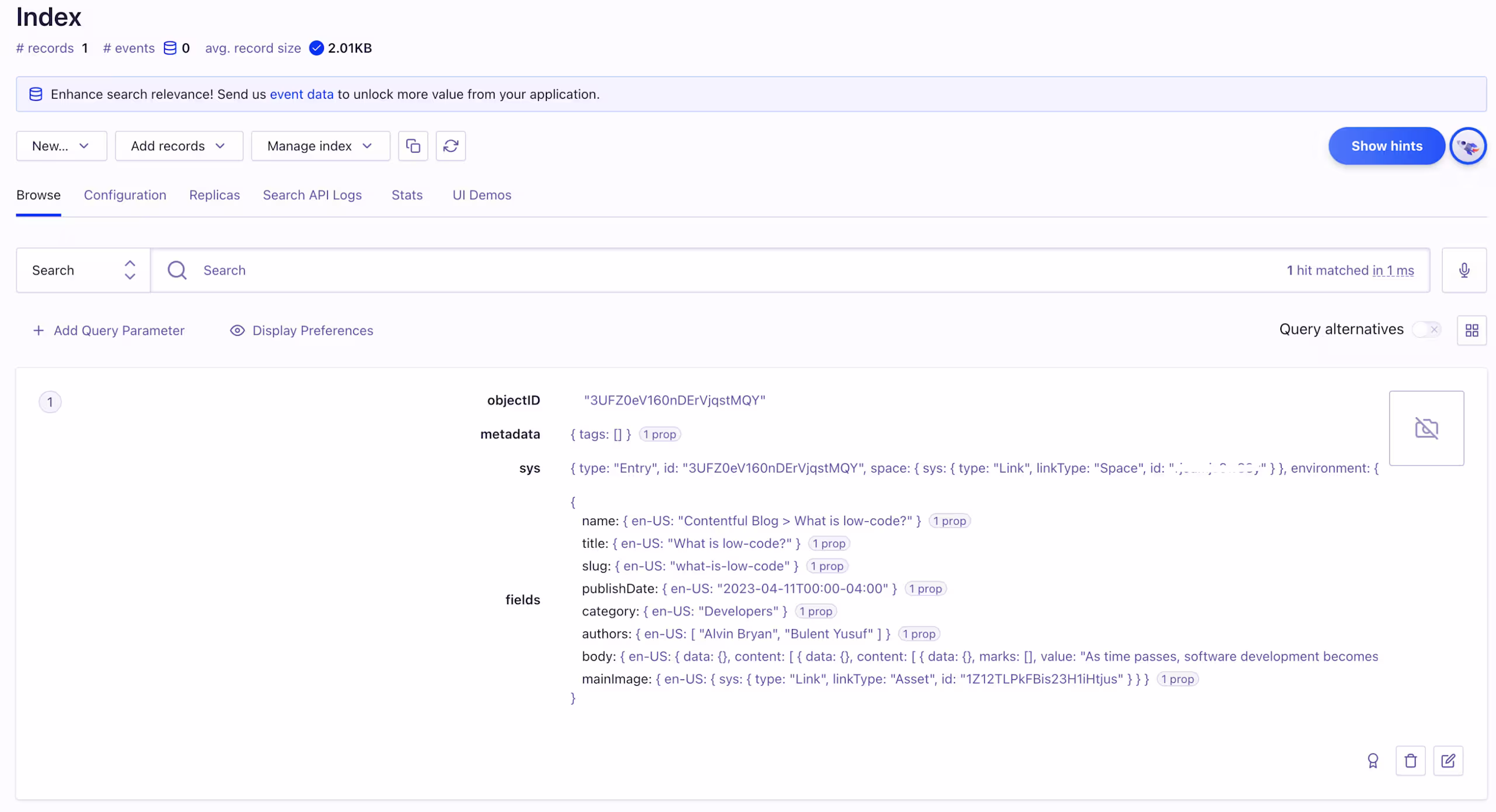
Task: Switch to the Configuration tab
Action: click(x=125, y=195)
